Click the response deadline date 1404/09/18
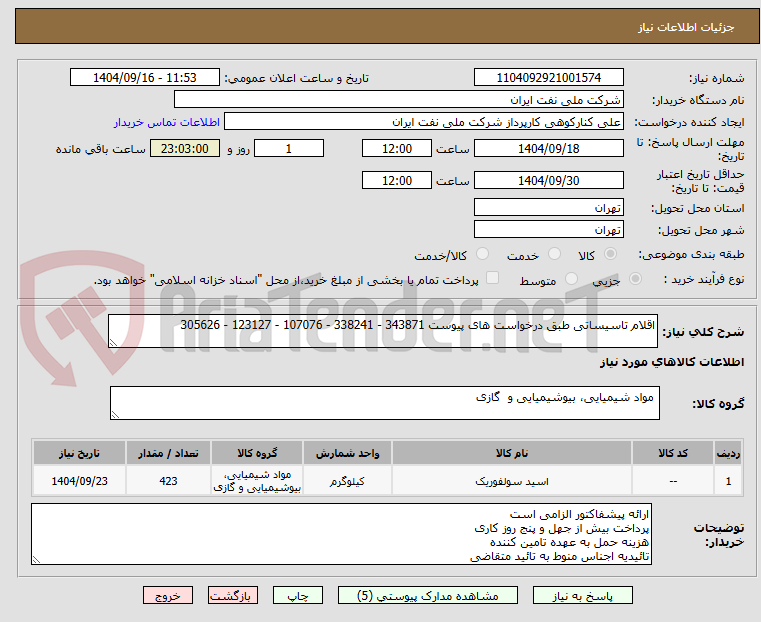This screenshot has width=761, height=622. (x=548, y=148)
